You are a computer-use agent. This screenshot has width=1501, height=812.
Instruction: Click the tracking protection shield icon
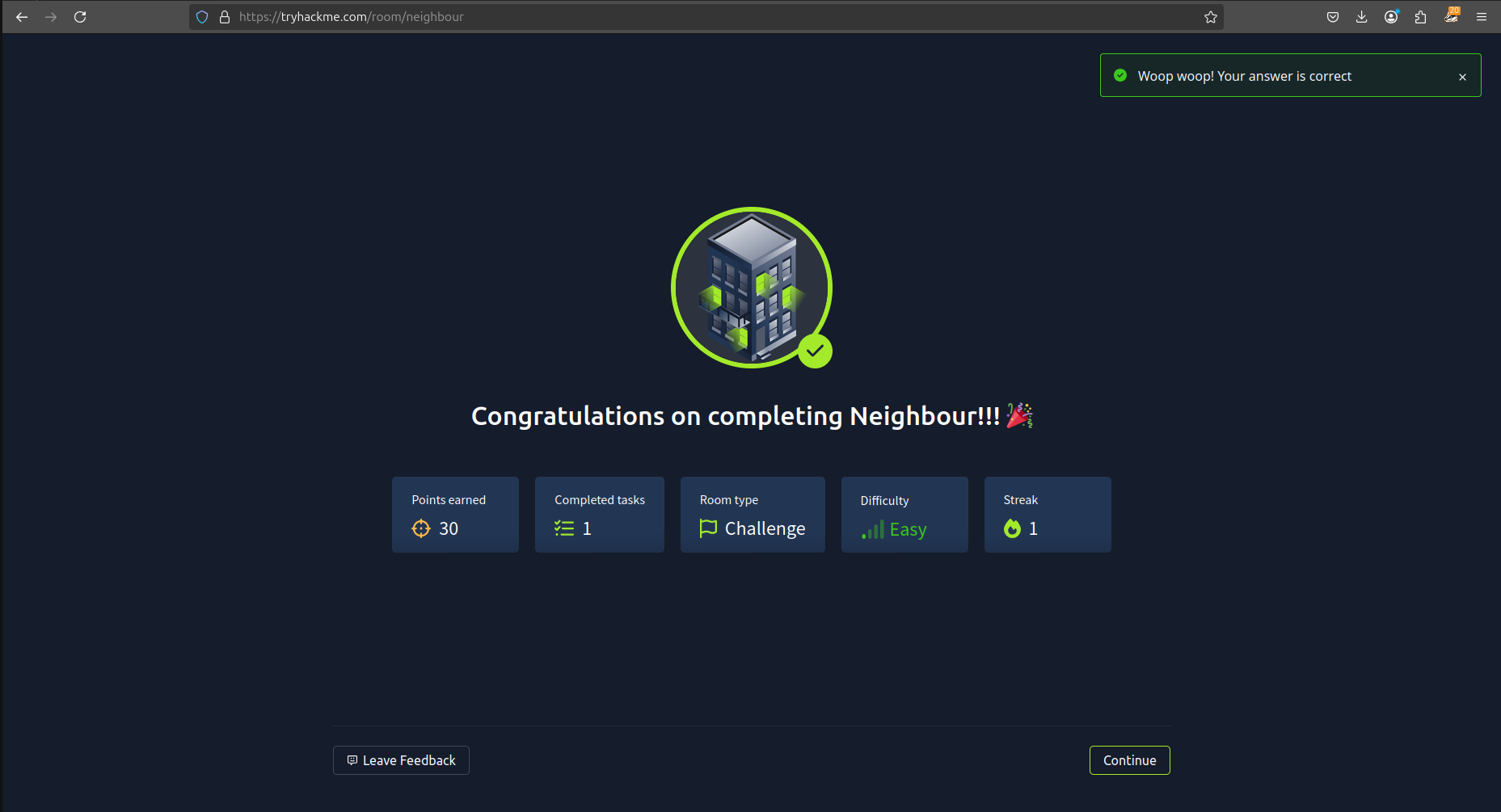tap(203, 17)
